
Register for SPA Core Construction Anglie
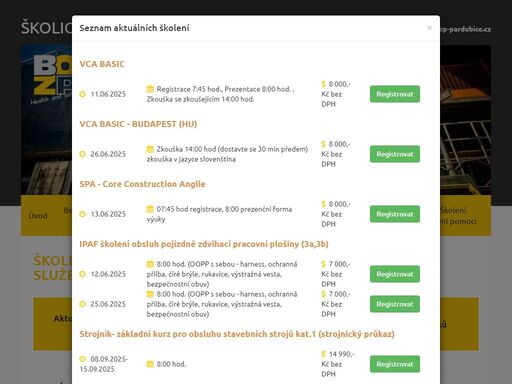(395, 214)
